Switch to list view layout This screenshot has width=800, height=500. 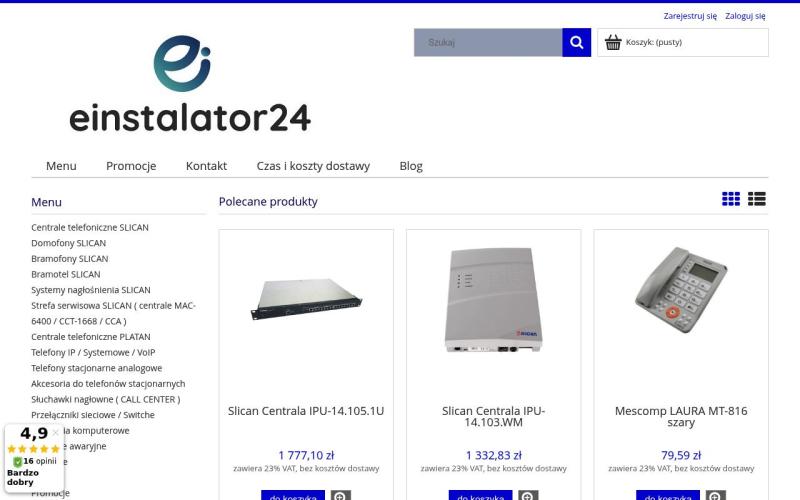pos(757,199)
